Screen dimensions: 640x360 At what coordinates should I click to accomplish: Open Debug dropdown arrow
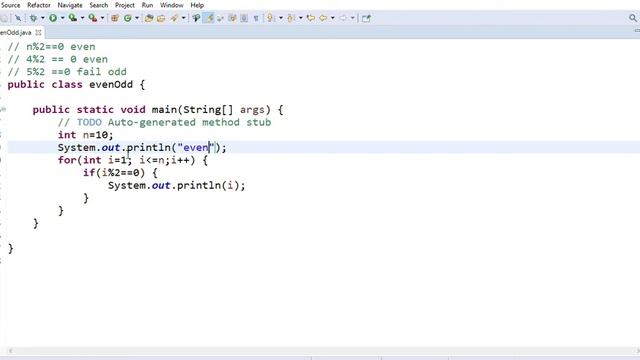pyautogui.click(x=42, y=18)
